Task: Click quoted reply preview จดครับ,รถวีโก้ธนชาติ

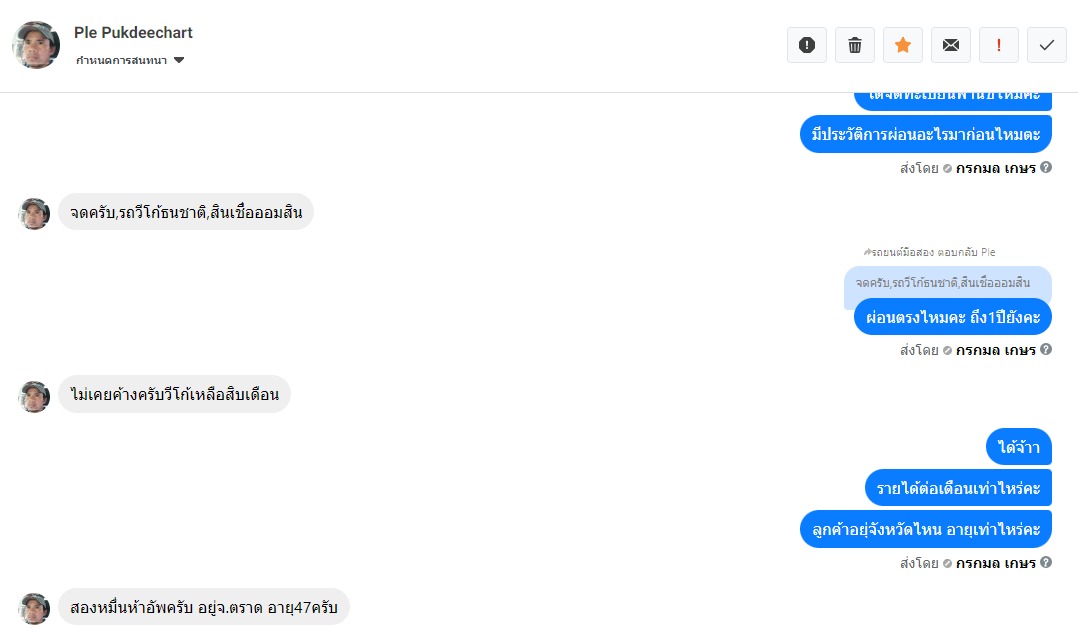Action: pos(943,283)
